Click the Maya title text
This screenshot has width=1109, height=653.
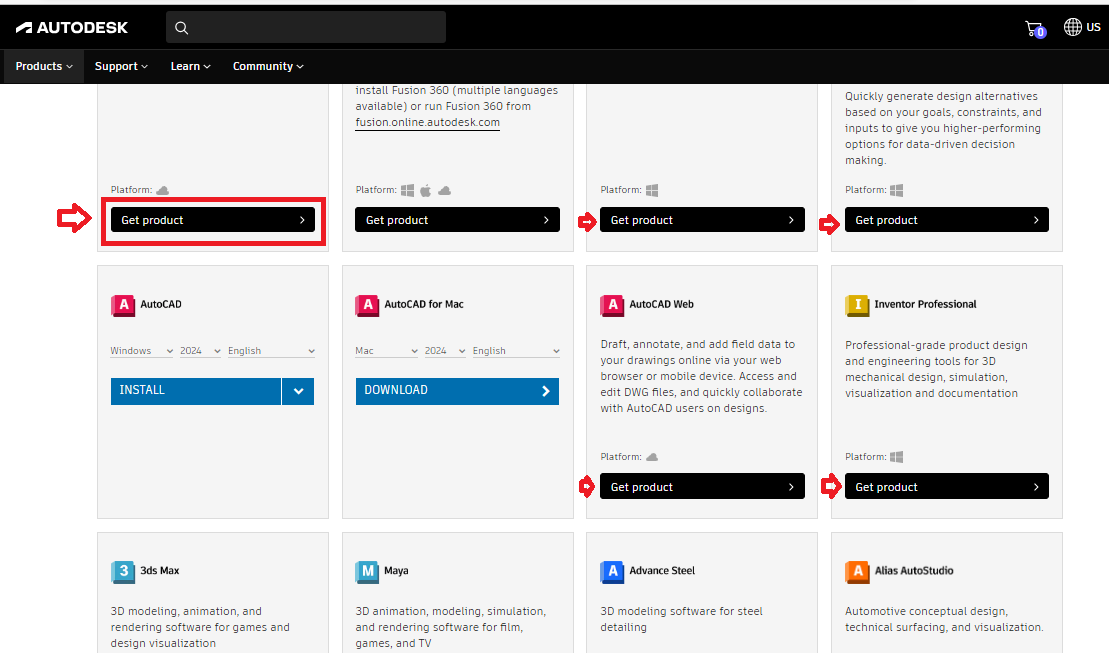tap(396, 571)
